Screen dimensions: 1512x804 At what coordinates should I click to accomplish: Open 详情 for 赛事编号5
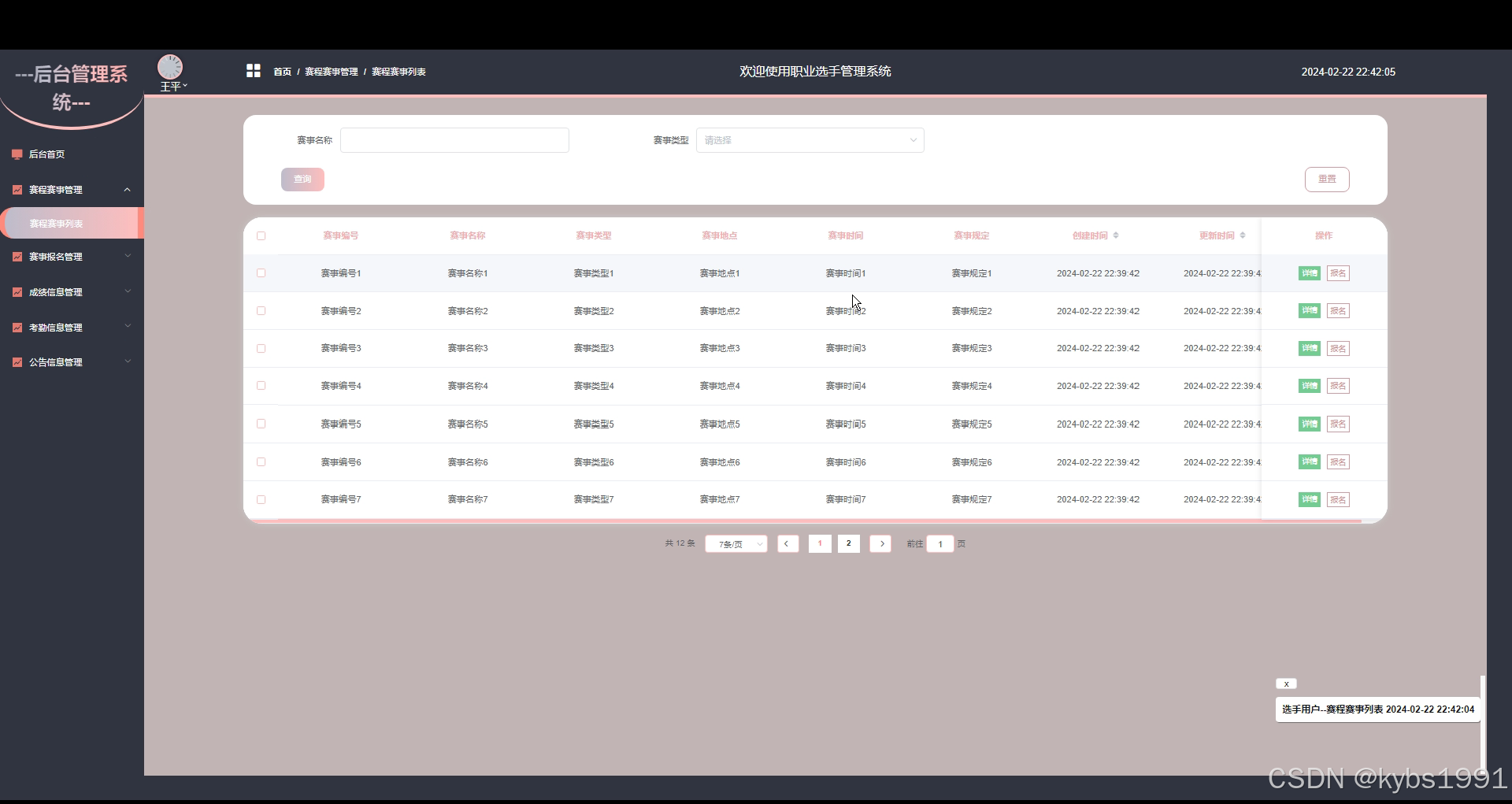pyautogui.click(x=1309, y=424)
